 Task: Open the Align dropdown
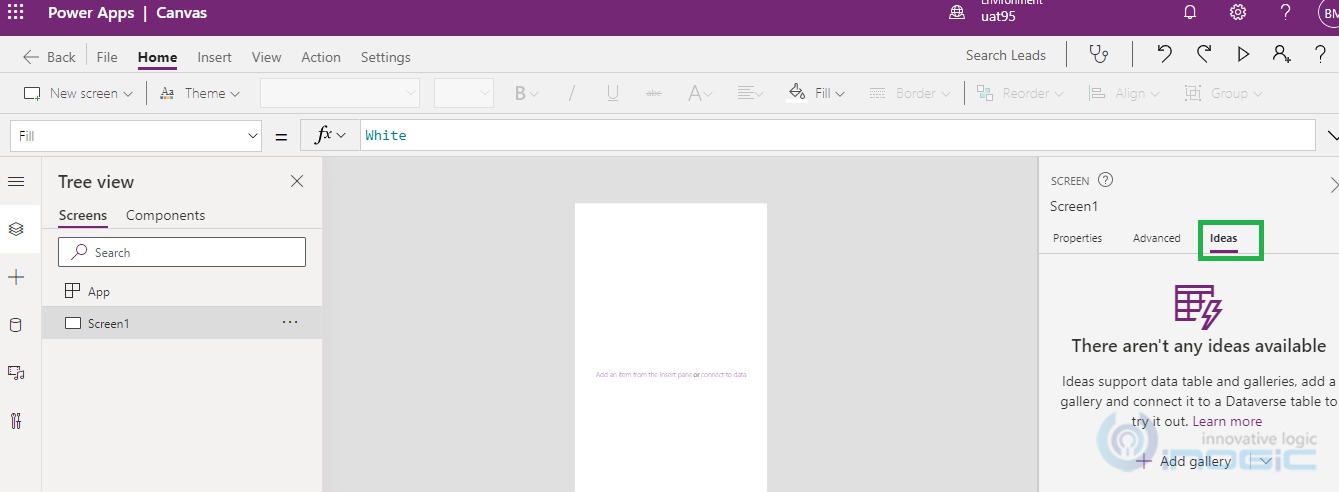tap(1124, 93)
